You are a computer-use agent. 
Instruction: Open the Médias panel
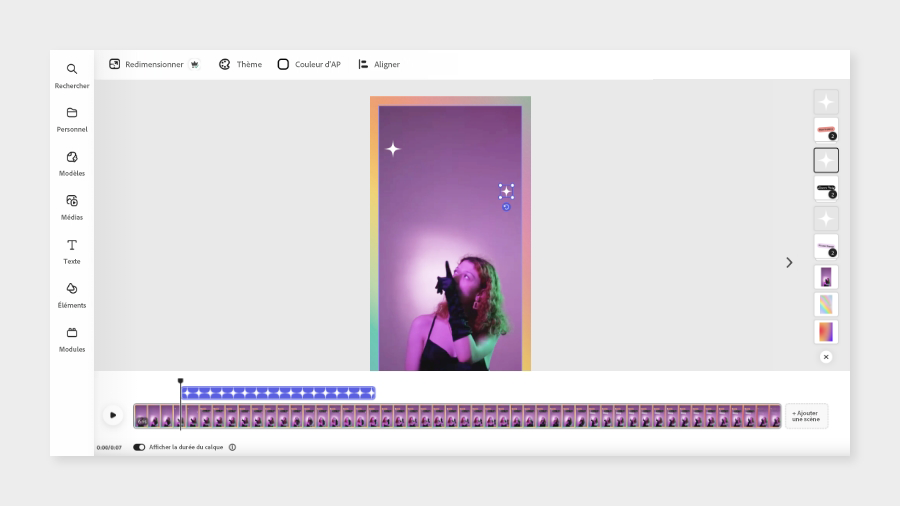click(x=72, y=208)
